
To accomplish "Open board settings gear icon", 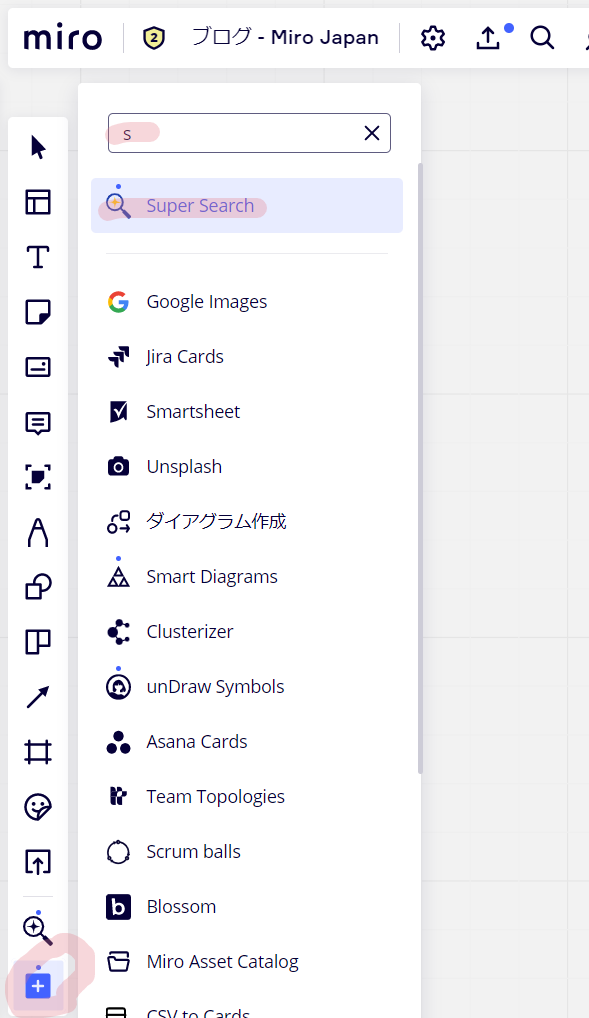I will [x=433, y=38].
